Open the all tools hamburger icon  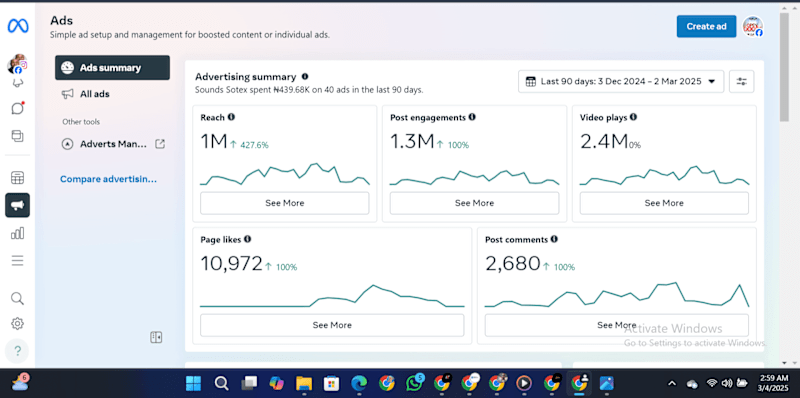click(17, 261)
